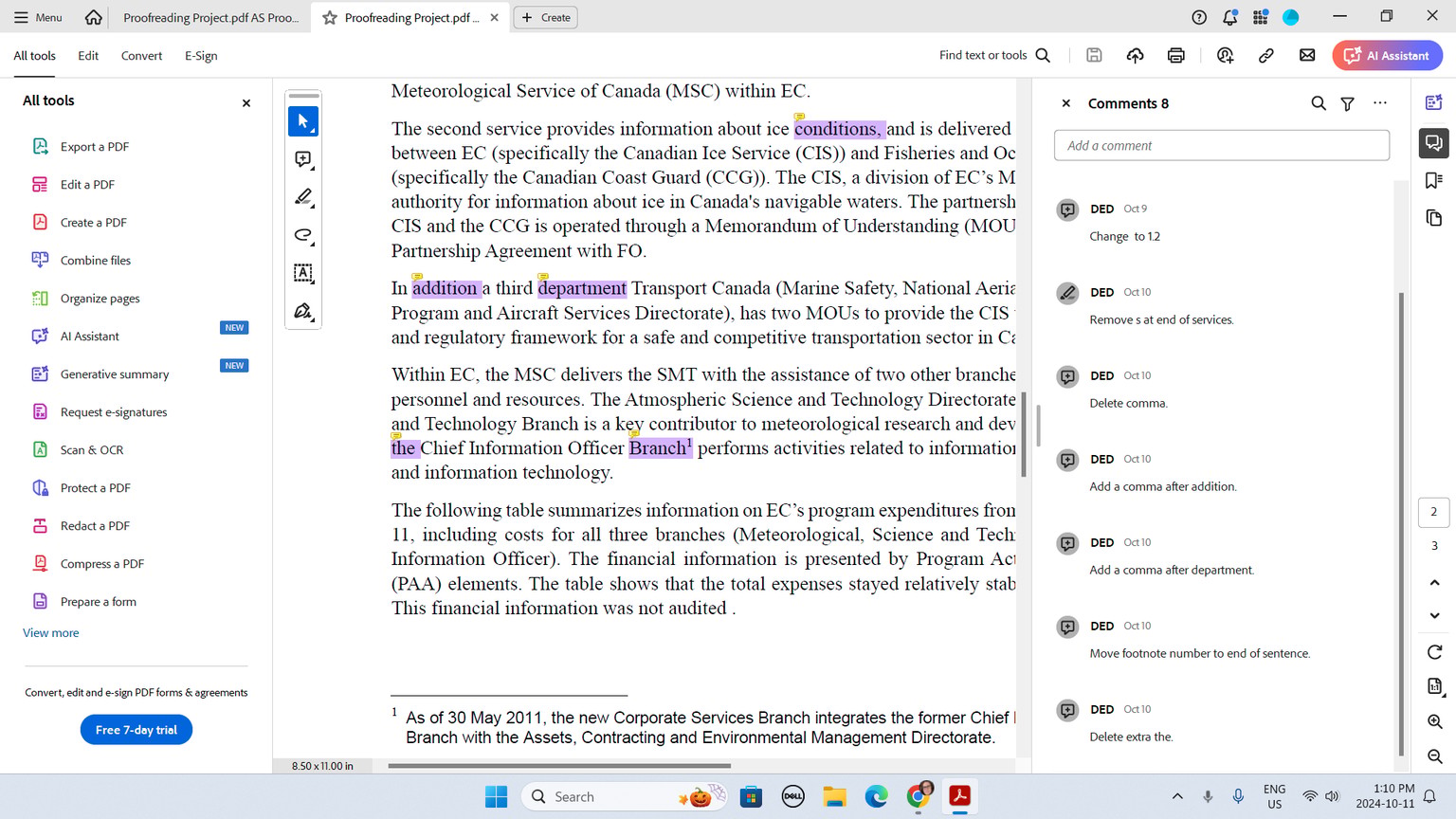This screenshot has height=819, width=1456.
Task: Open the Menu hamburger dropdown
Action: [x=38, y=17]
